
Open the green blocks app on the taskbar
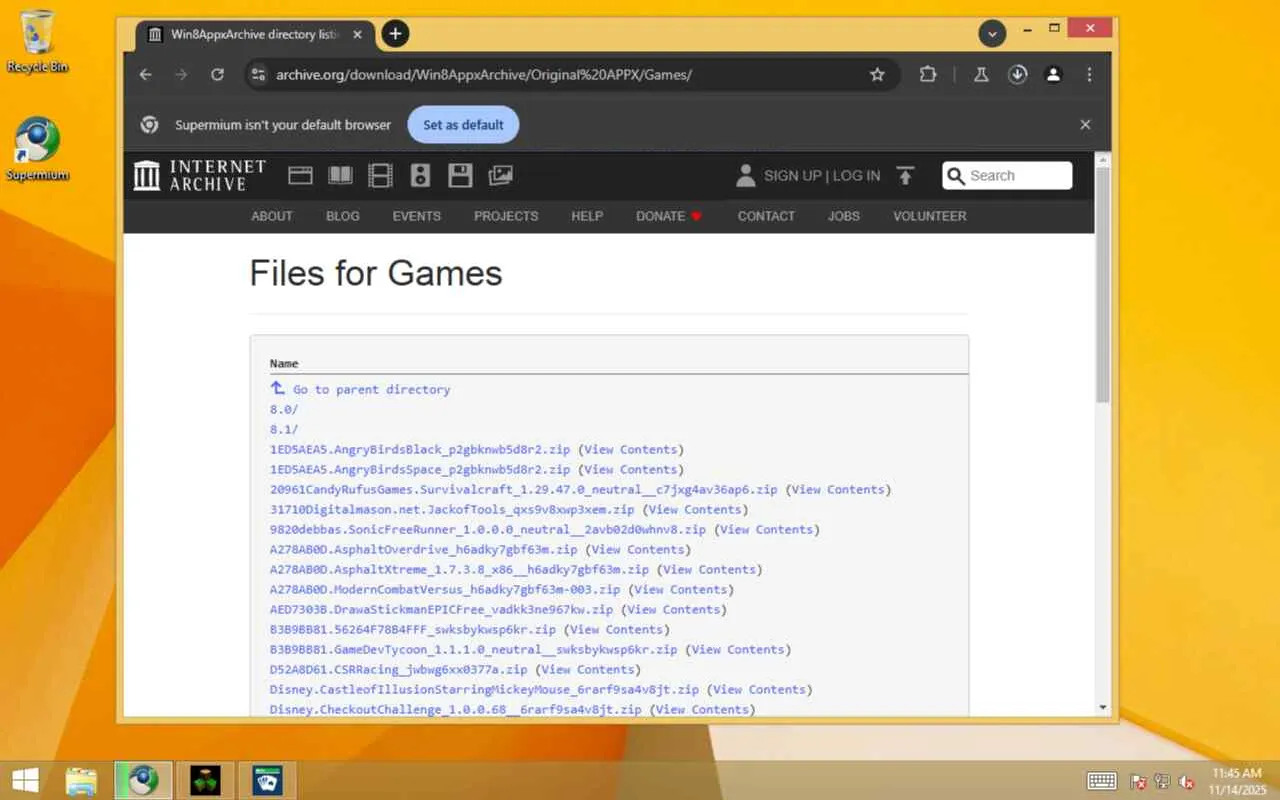click(205, 780)
